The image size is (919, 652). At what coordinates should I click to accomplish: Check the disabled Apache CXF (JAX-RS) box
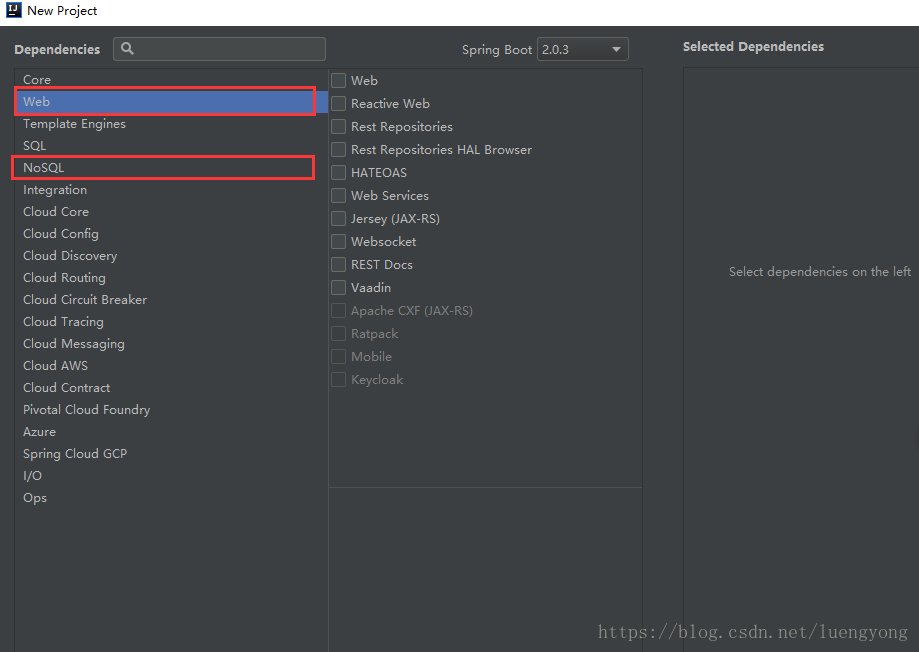click(339, 310)
